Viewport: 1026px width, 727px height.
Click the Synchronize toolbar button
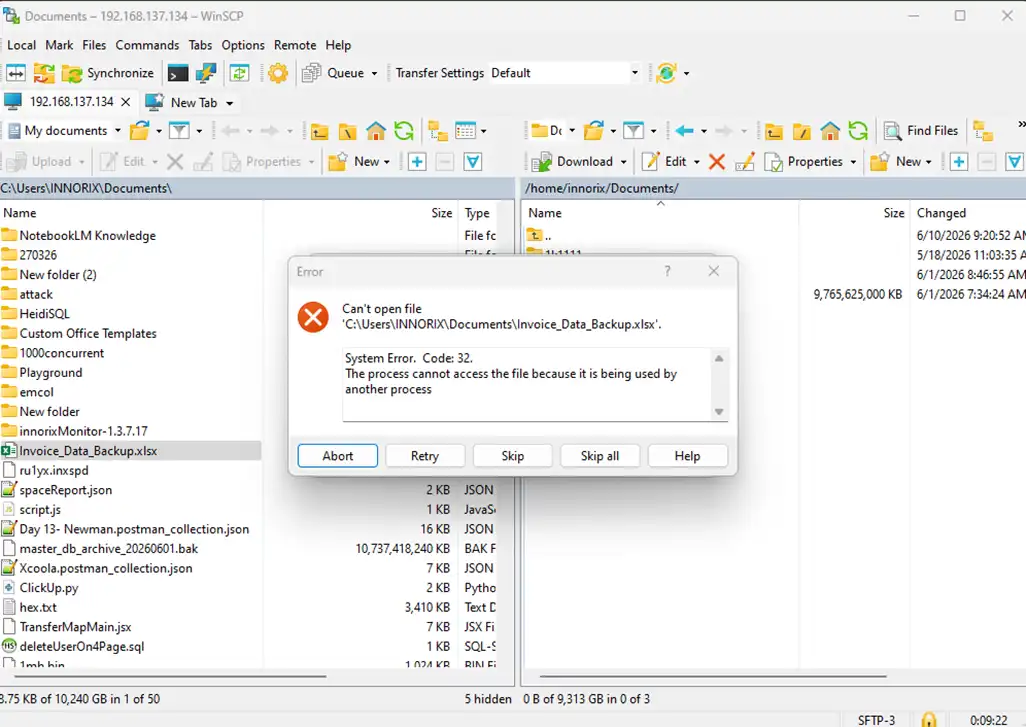click(108, 73)
